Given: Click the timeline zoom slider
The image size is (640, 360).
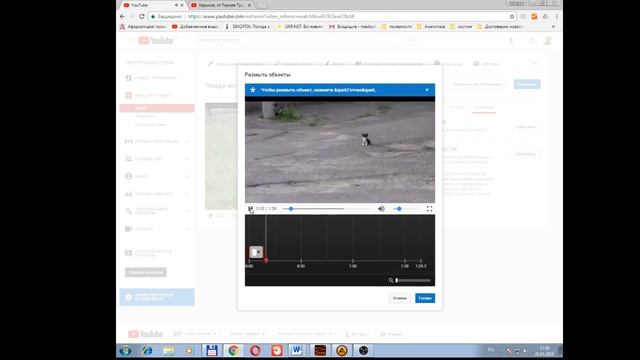Looking at the screenshot, I should [413, 280].
